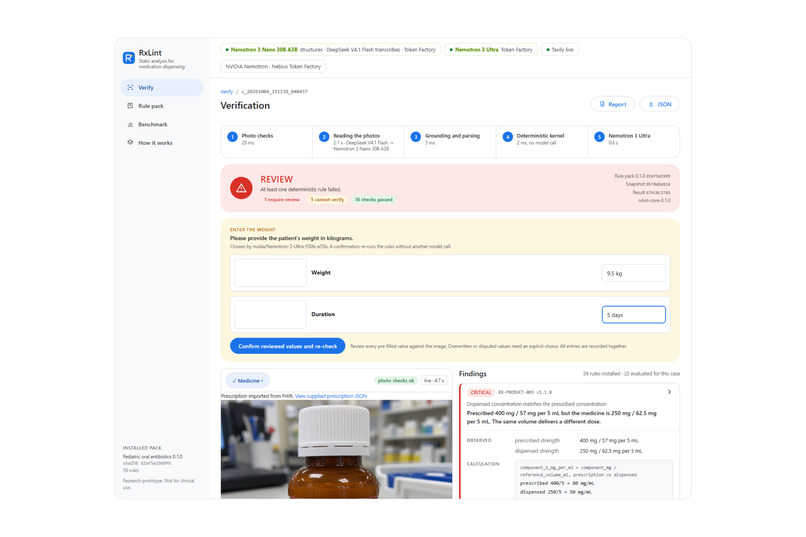The height and width of the screenshot is (537, 806).
Task: Click the Report document icon
Action: (x=602, y=104)
